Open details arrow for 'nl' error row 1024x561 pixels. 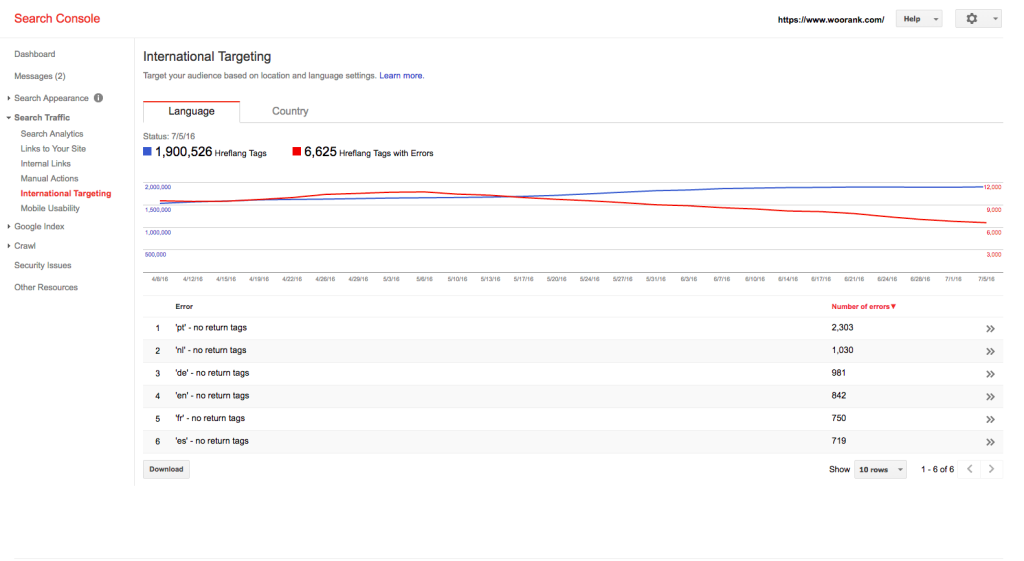[990, 351]
